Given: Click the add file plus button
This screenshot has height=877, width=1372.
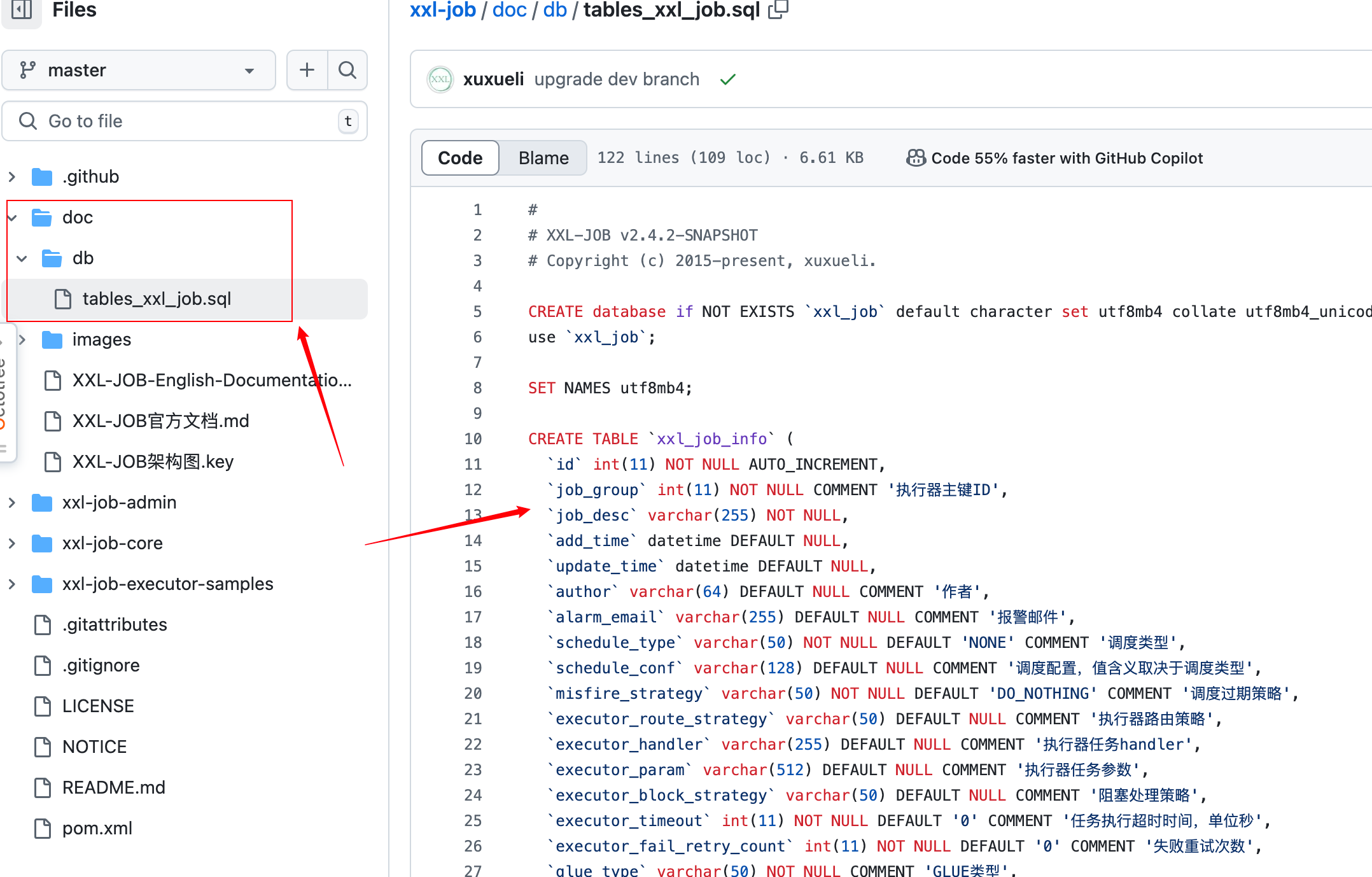Looking at the screenshot, I should tap(307, 70).
